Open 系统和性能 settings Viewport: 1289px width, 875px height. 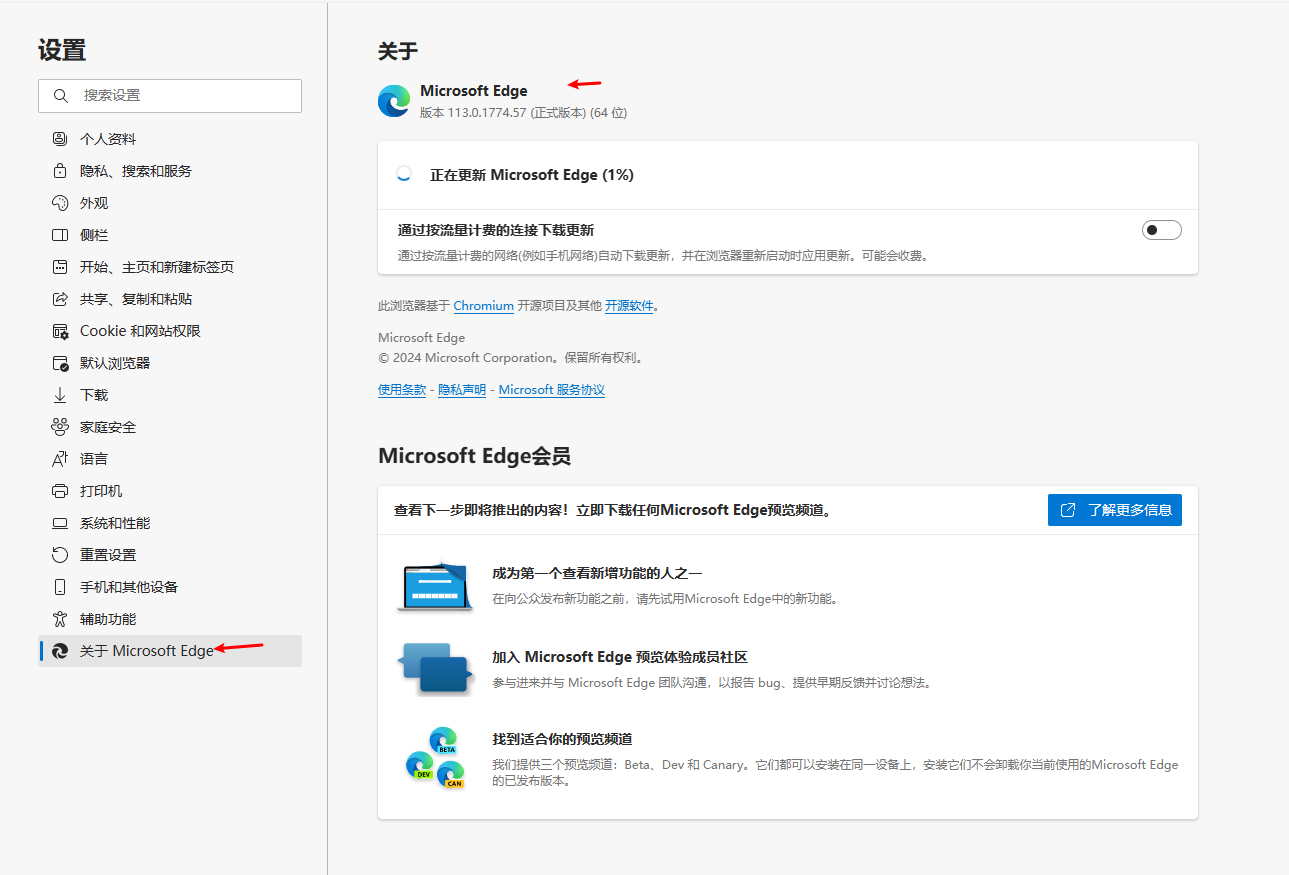(x=170, y=523)
